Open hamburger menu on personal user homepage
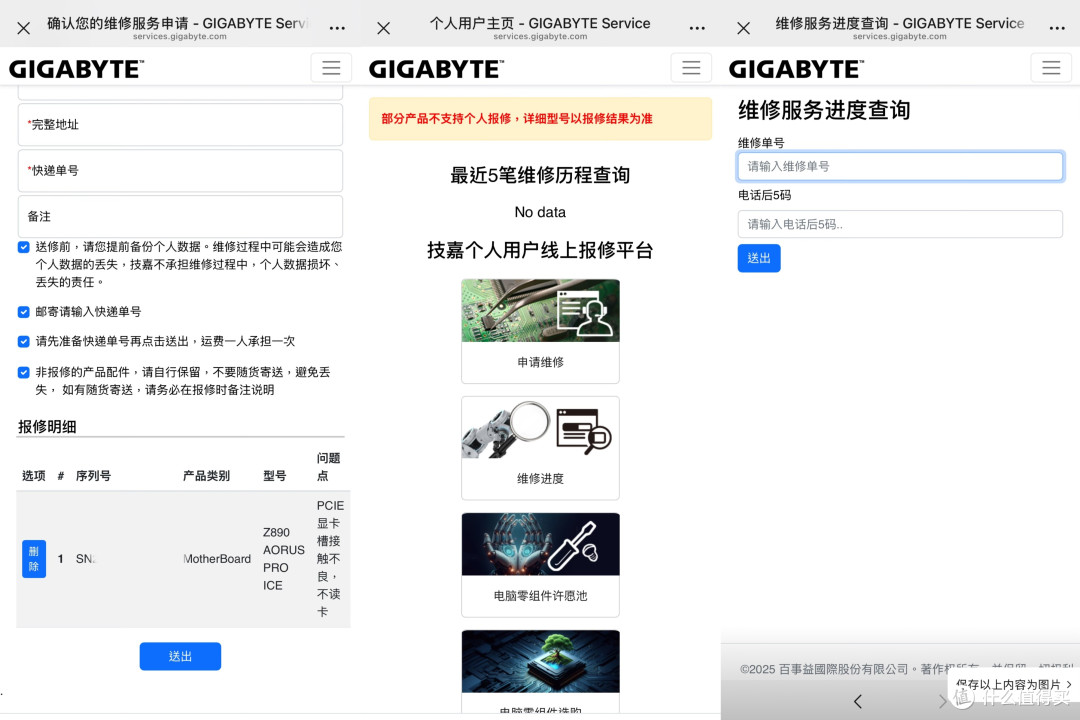 (691, 68)
